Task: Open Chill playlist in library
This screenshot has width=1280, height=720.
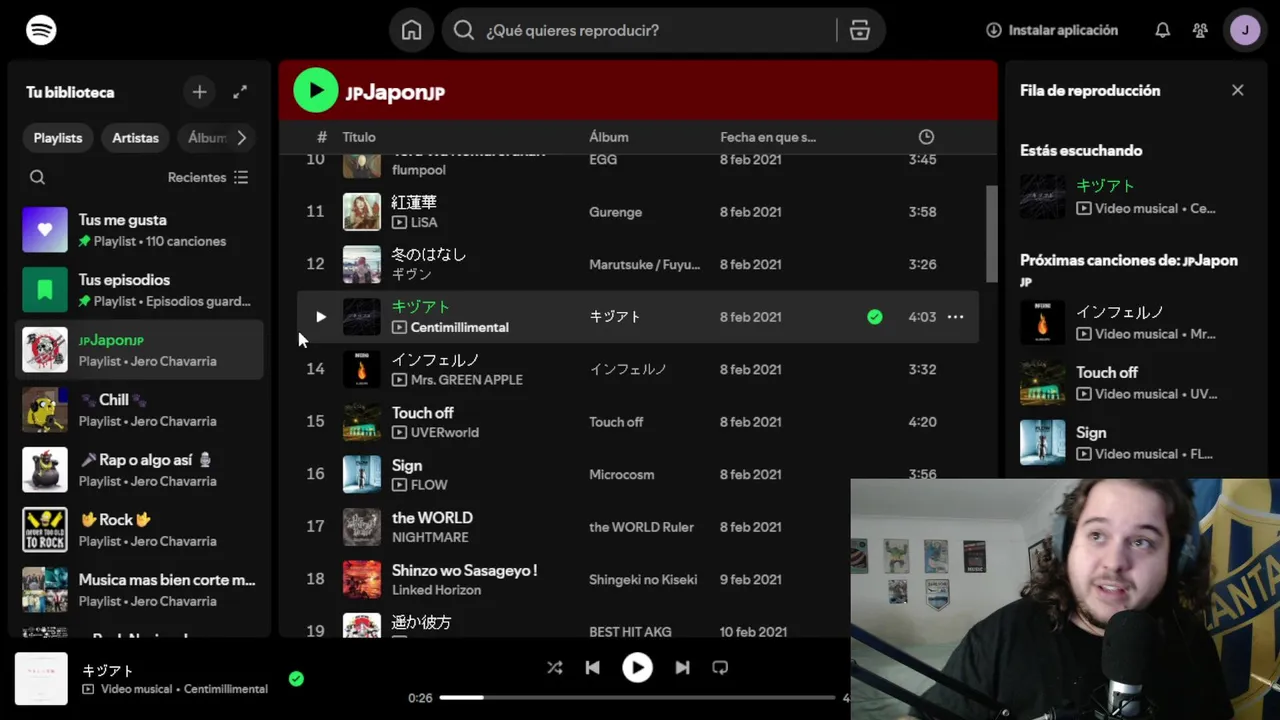Action: (140, 410)
